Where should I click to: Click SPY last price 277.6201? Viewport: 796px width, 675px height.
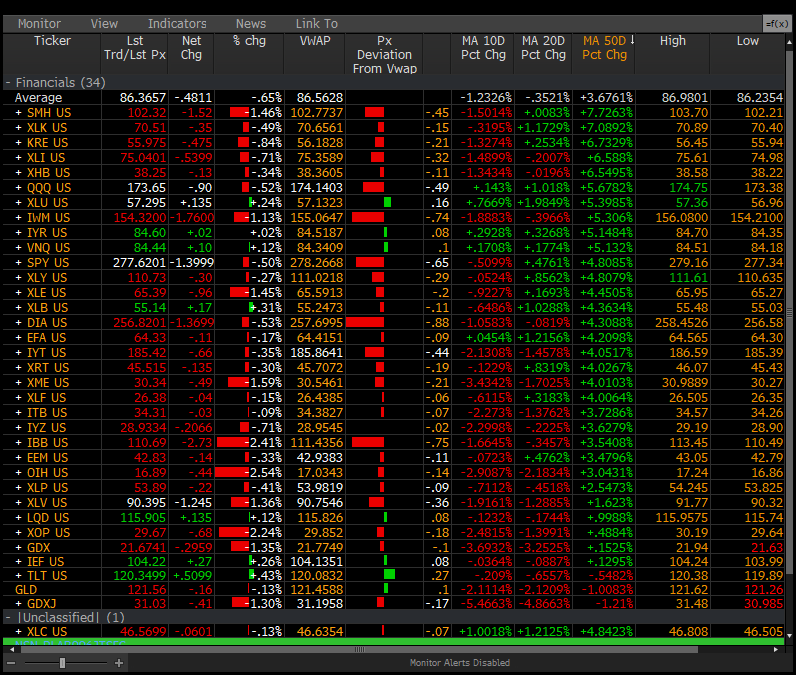(x=139, y=263)
